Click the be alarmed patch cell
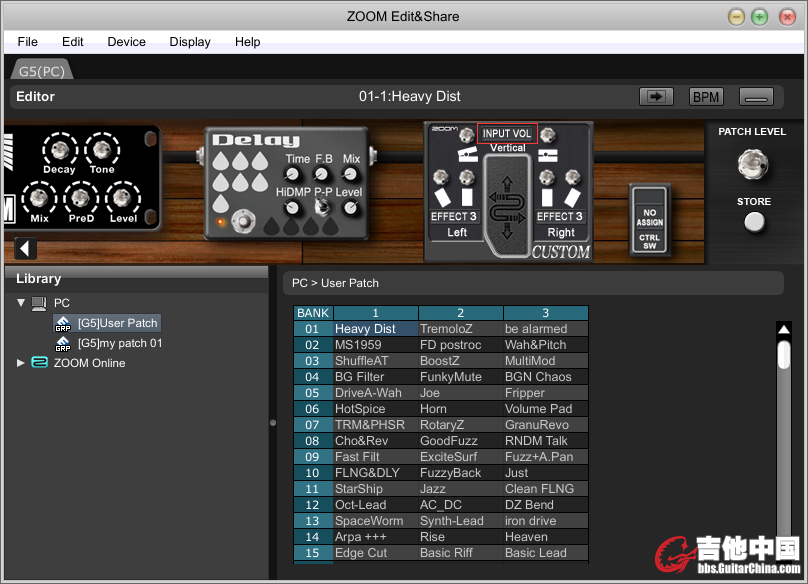 [546, 329]
